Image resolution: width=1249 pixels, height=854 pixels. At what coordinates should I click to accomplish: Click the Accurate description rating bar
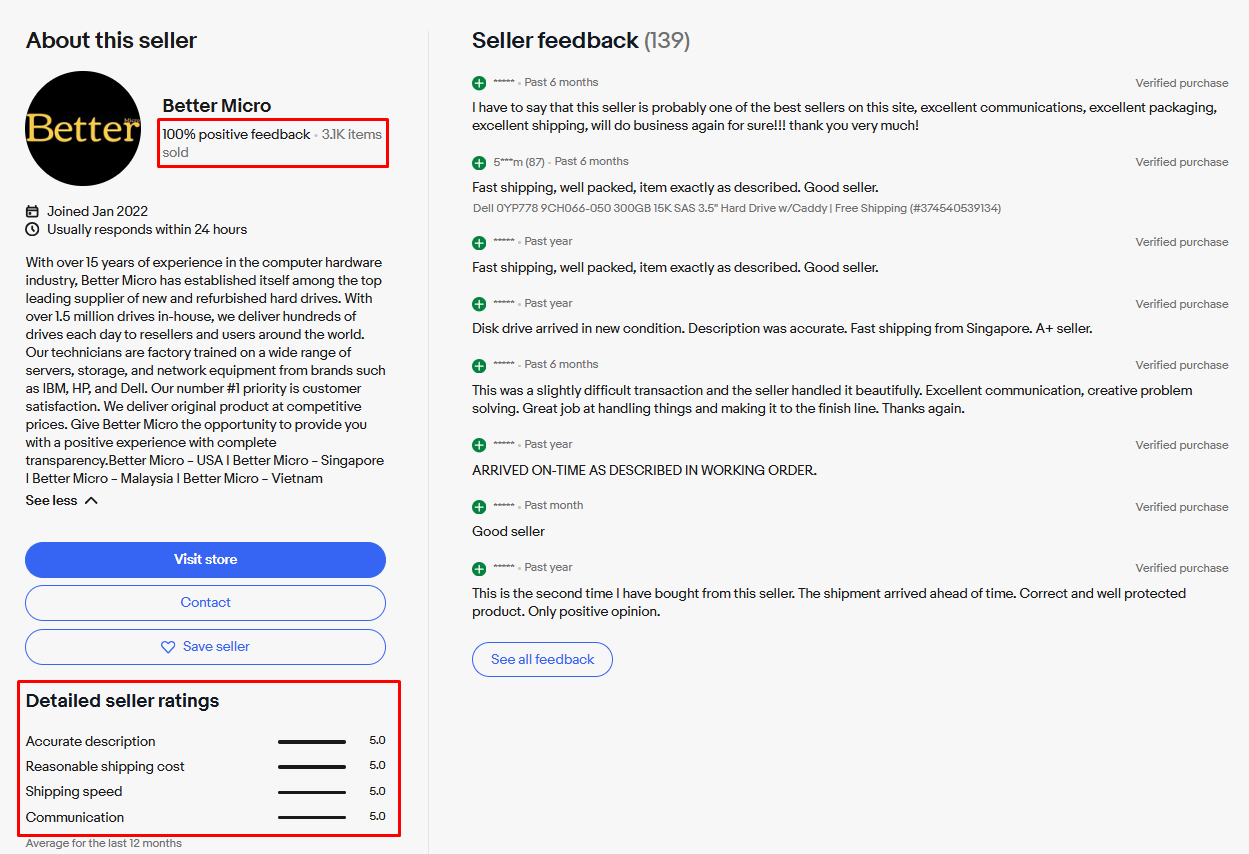click(x=312, y=742)
